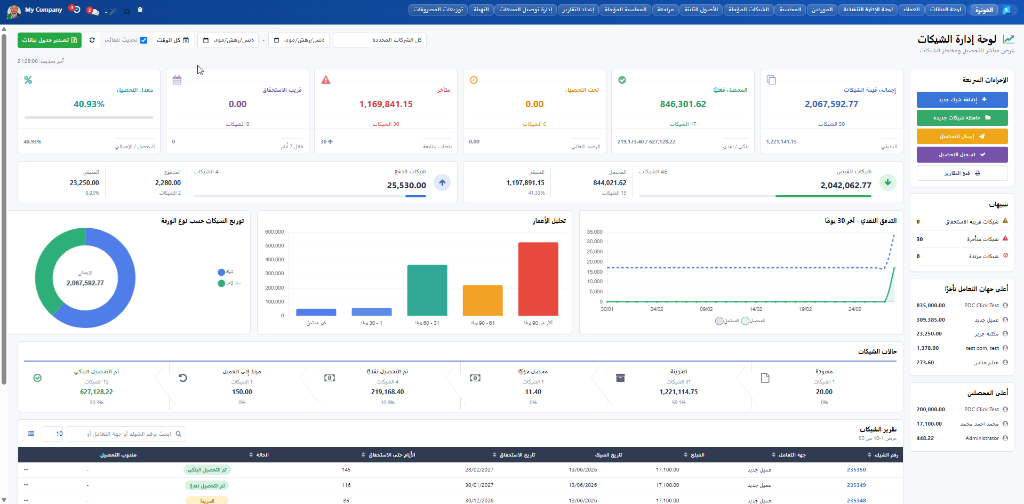
Task: Click the red warning icon on overdue card
Action: pyautogui.click(x=326, y=80)
